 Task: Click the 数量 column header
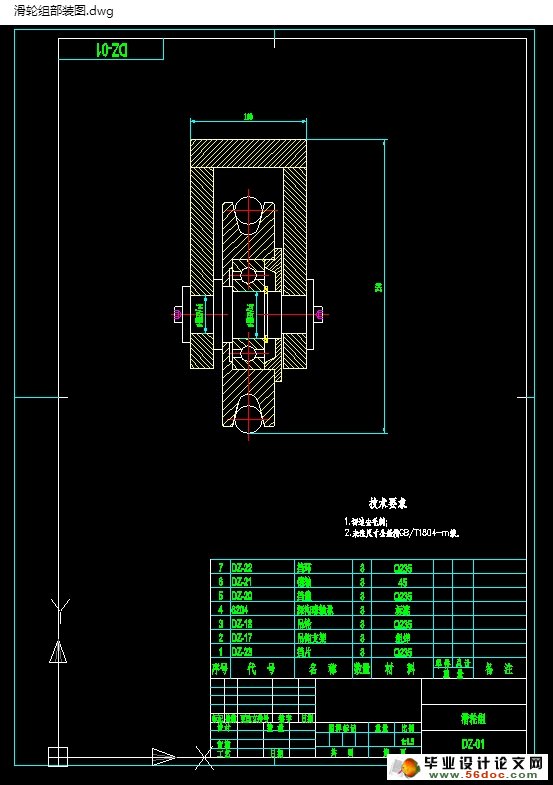(362, 669)
